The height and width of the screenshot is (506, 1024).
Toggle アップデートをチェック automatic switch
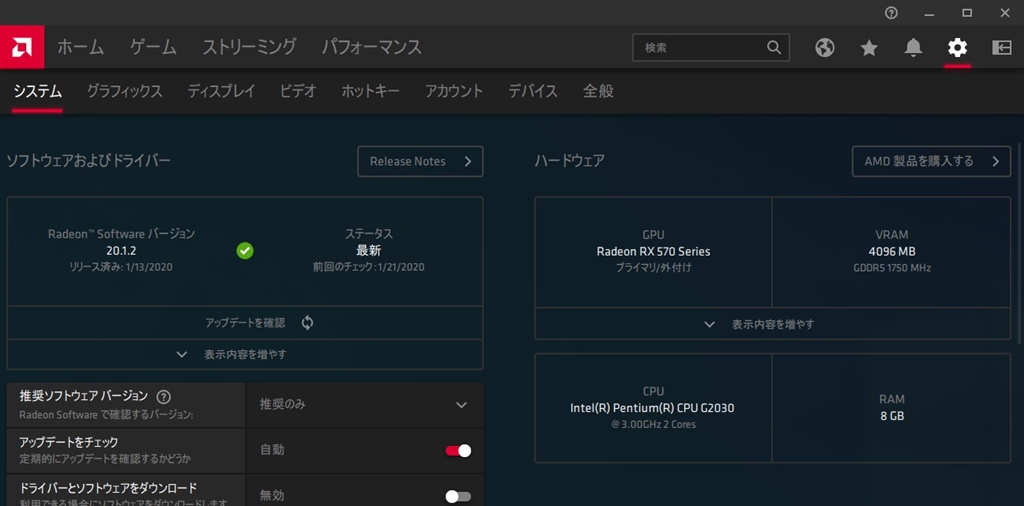(458, 451)
